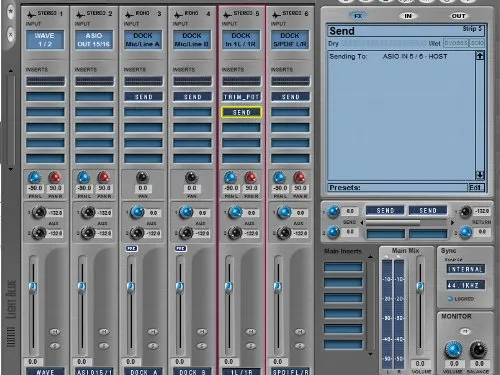Click the Aux 1 return knob
Screen dimensions: 500x375
466,211
